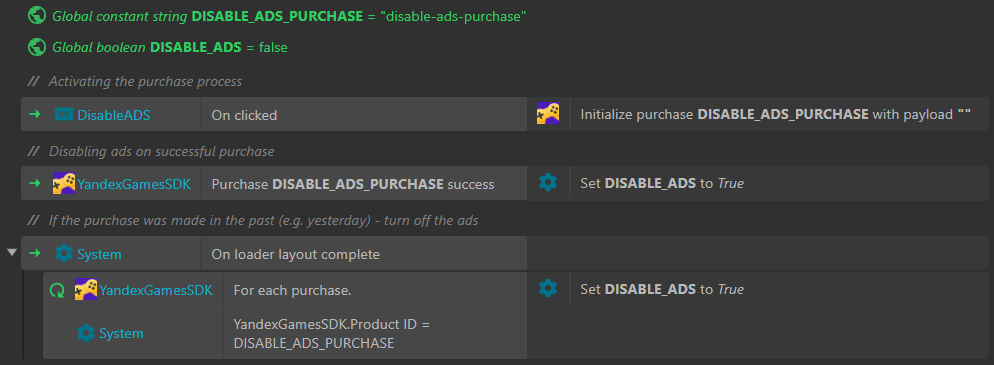994x365 pixels.
Task: Click YandexGamesSDK icon in For each purchase row
Action: pos(86,290)
